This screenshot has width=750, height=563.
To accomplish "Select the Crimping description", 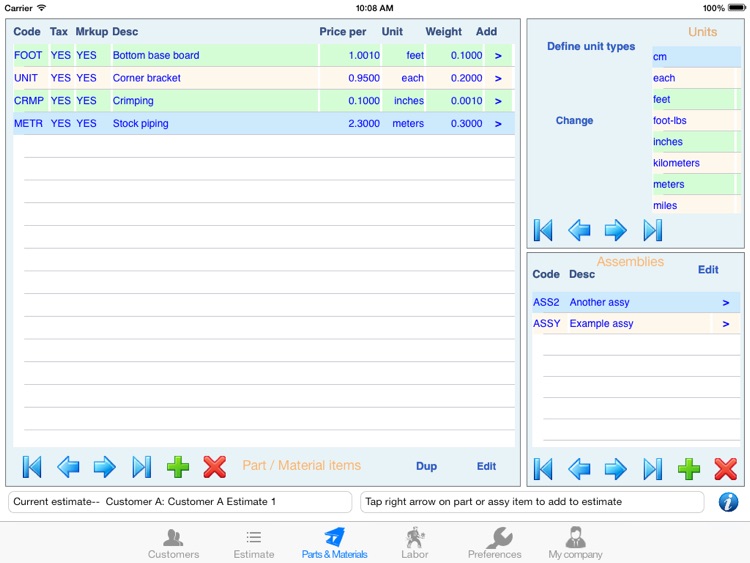I will 133,101.
